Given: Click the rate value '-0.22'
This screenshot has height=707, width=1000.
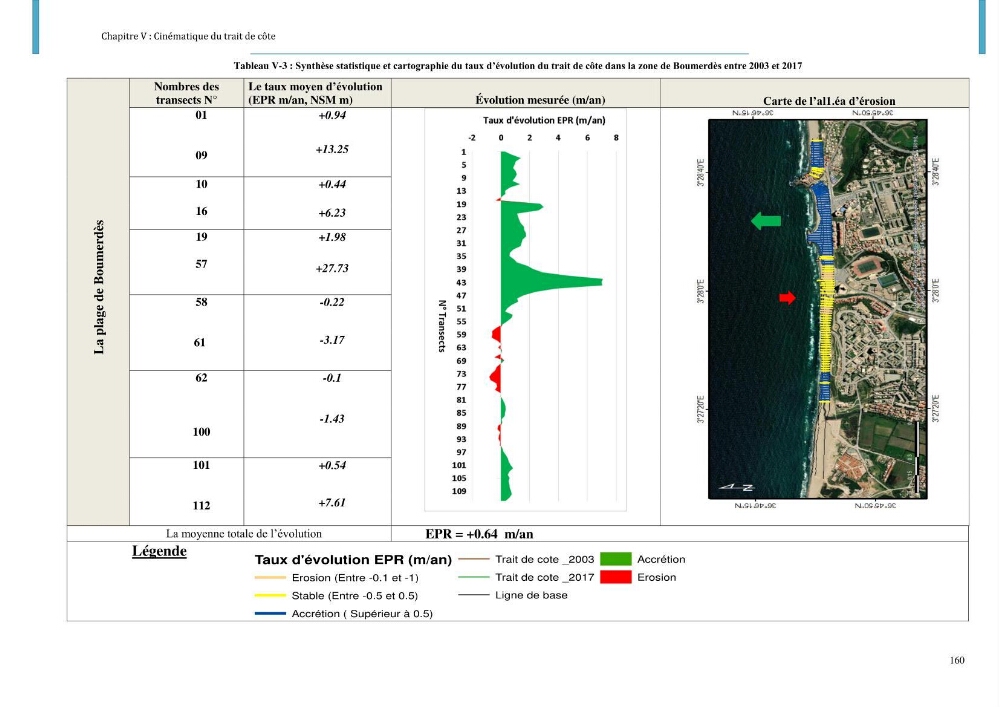Looking at the screenshot, I should click(x=332, y=303).
